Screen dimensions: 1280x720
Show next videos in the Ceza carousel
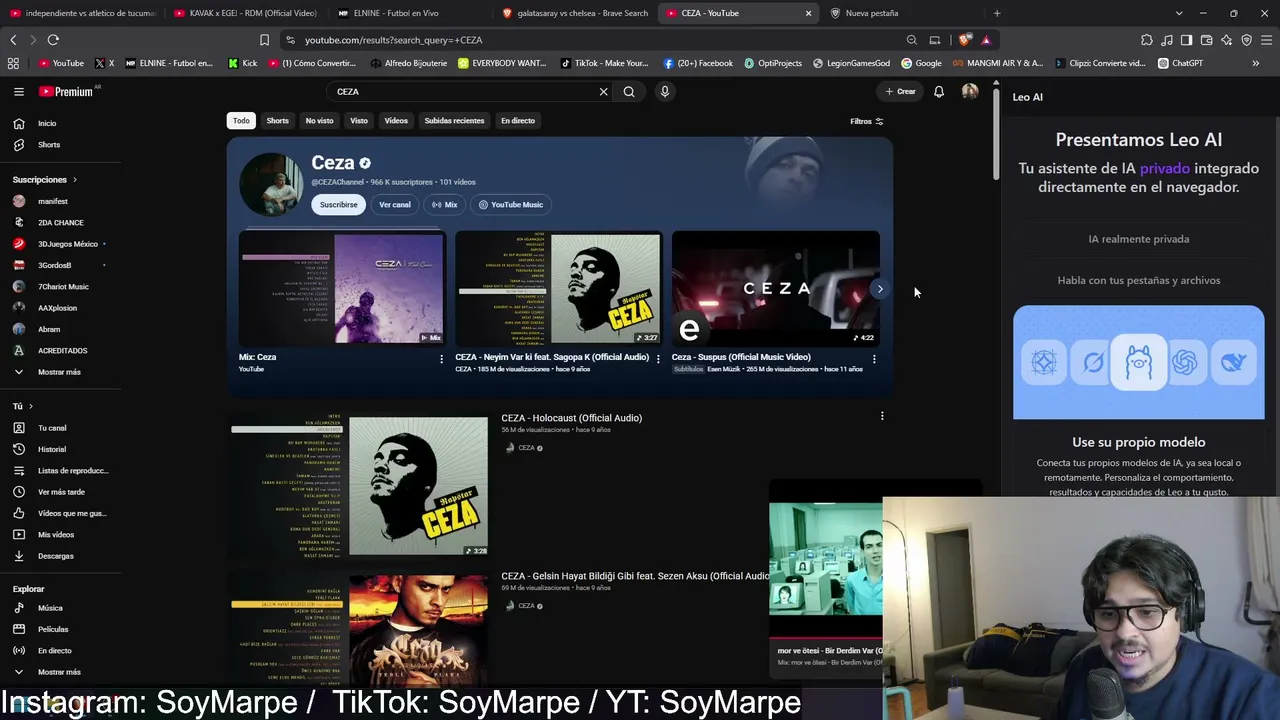coord(880,289)
